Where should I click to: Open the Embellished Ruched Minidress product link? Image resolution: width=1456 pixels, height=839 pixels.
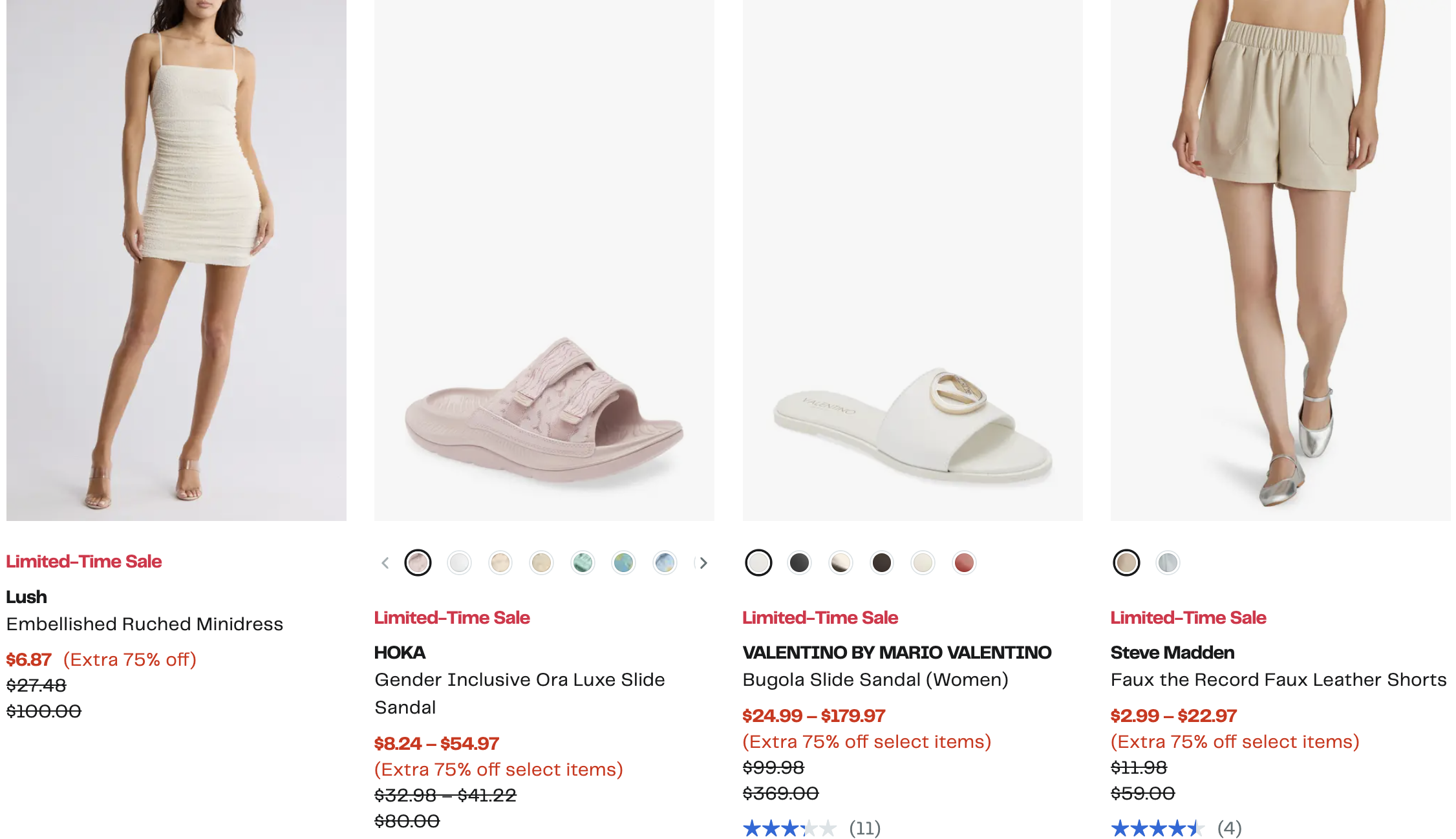pos(145,624)
